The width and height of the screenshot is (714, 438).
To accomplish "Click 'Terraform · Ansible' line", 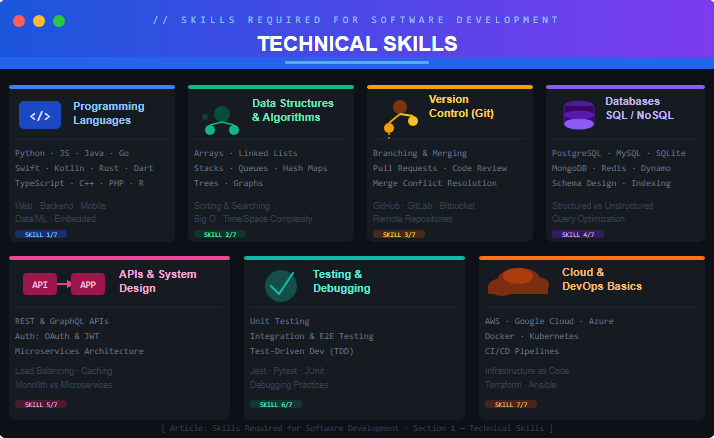I will [520, 385].
